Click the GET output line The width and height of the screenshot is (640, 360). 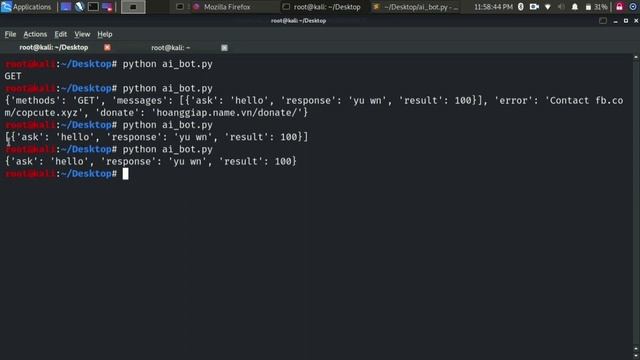pos(13,76)
